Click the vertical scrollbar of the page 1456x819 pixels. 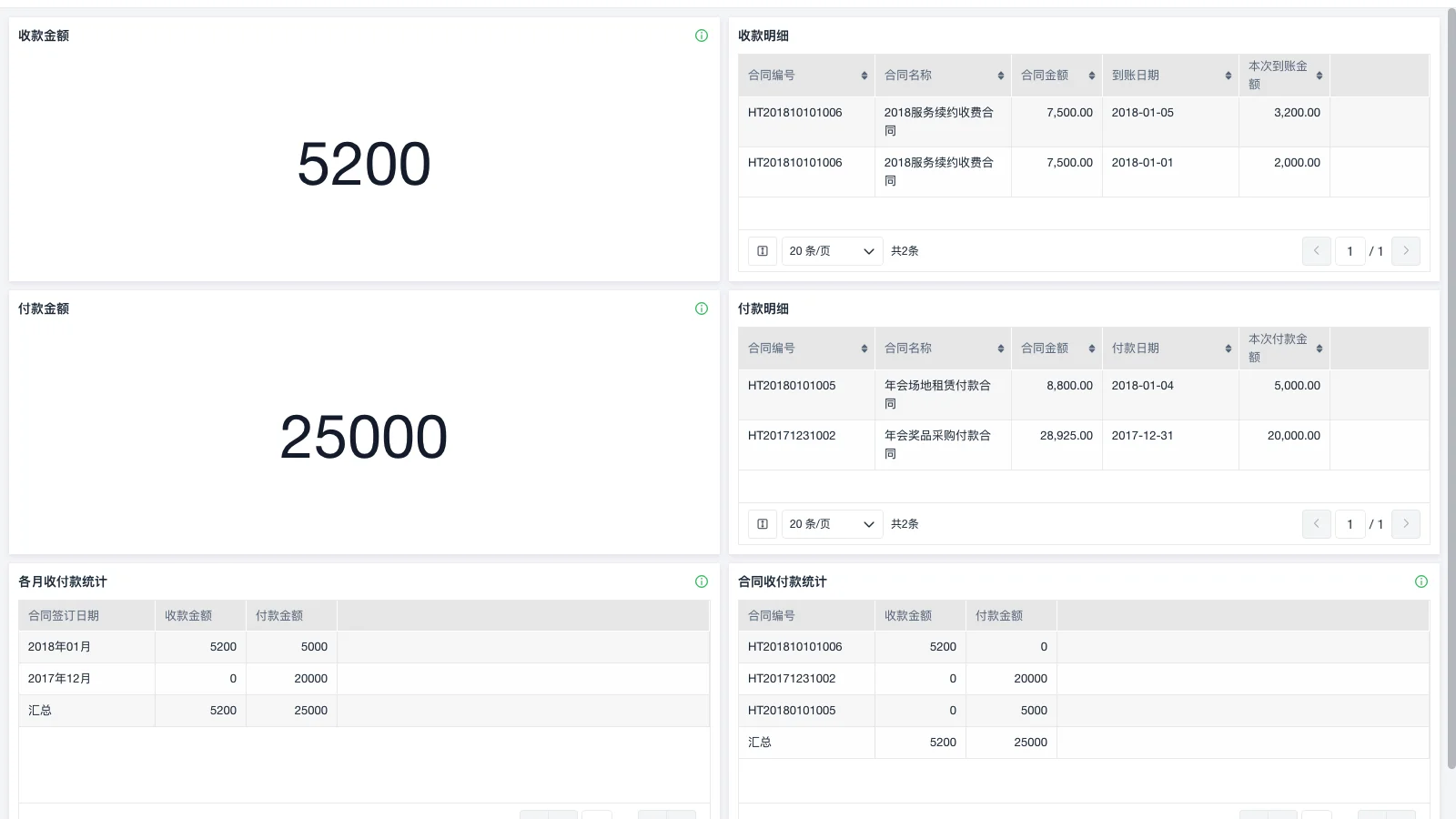tap(1451, 389)
